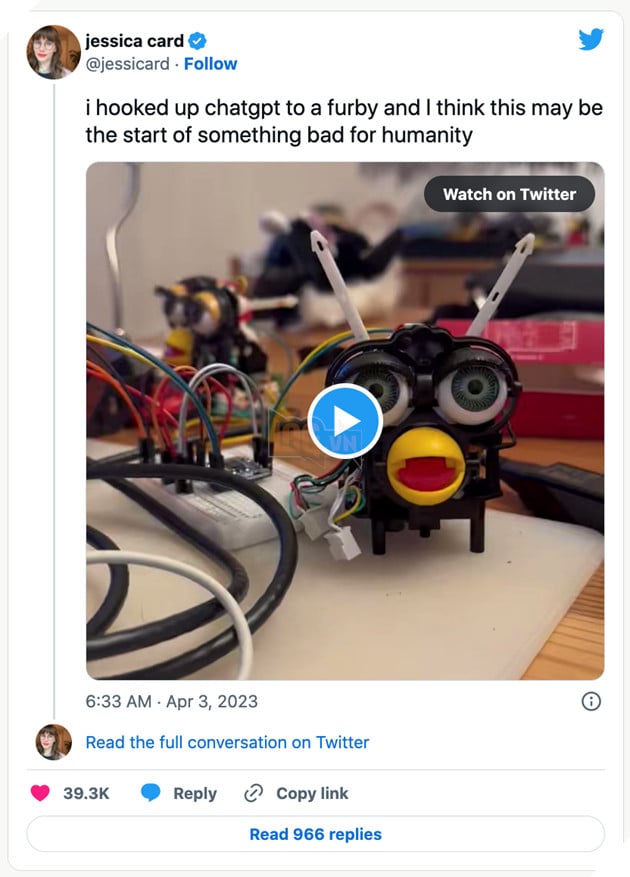The image size is (630, 877).
Task: Click the heart icon to like the tweet
Action: click(40, 793)
